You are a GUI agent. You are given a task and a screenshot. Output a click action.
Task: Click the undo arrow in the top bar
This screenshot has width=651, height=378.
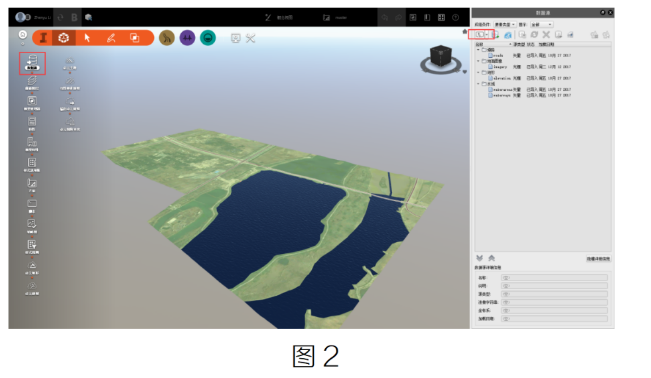(x=385, y=17)
